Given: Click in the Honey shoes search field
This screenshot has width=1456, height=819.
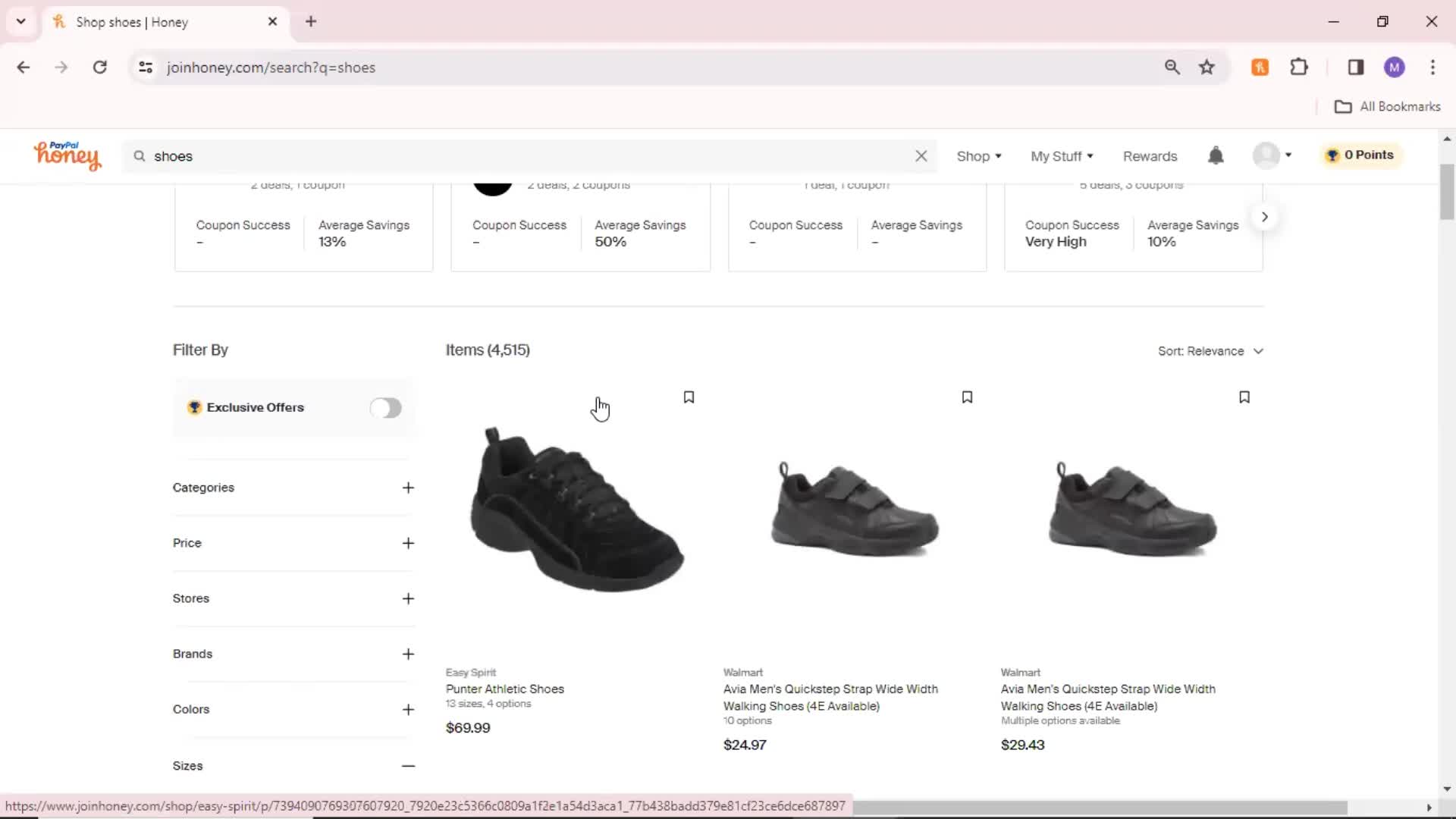Looking at the screenshot, I should pos(529,156).
